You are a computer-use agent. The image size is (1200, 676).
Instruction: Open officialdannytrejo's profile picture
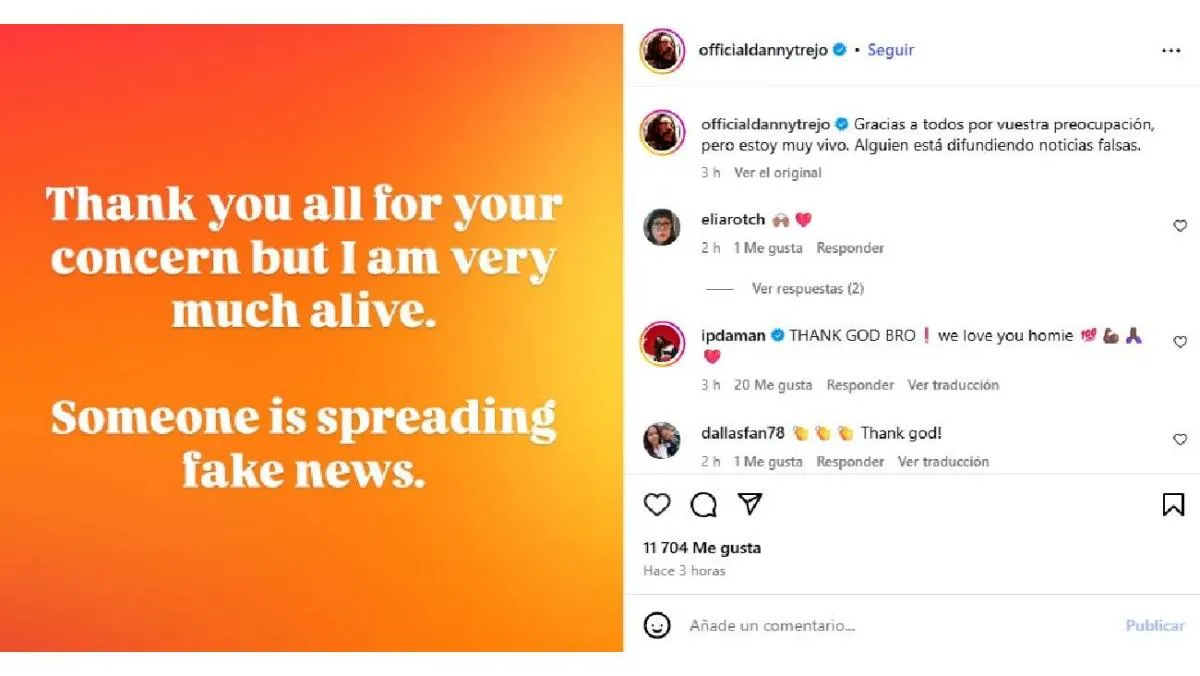click(x=661, y=49)
